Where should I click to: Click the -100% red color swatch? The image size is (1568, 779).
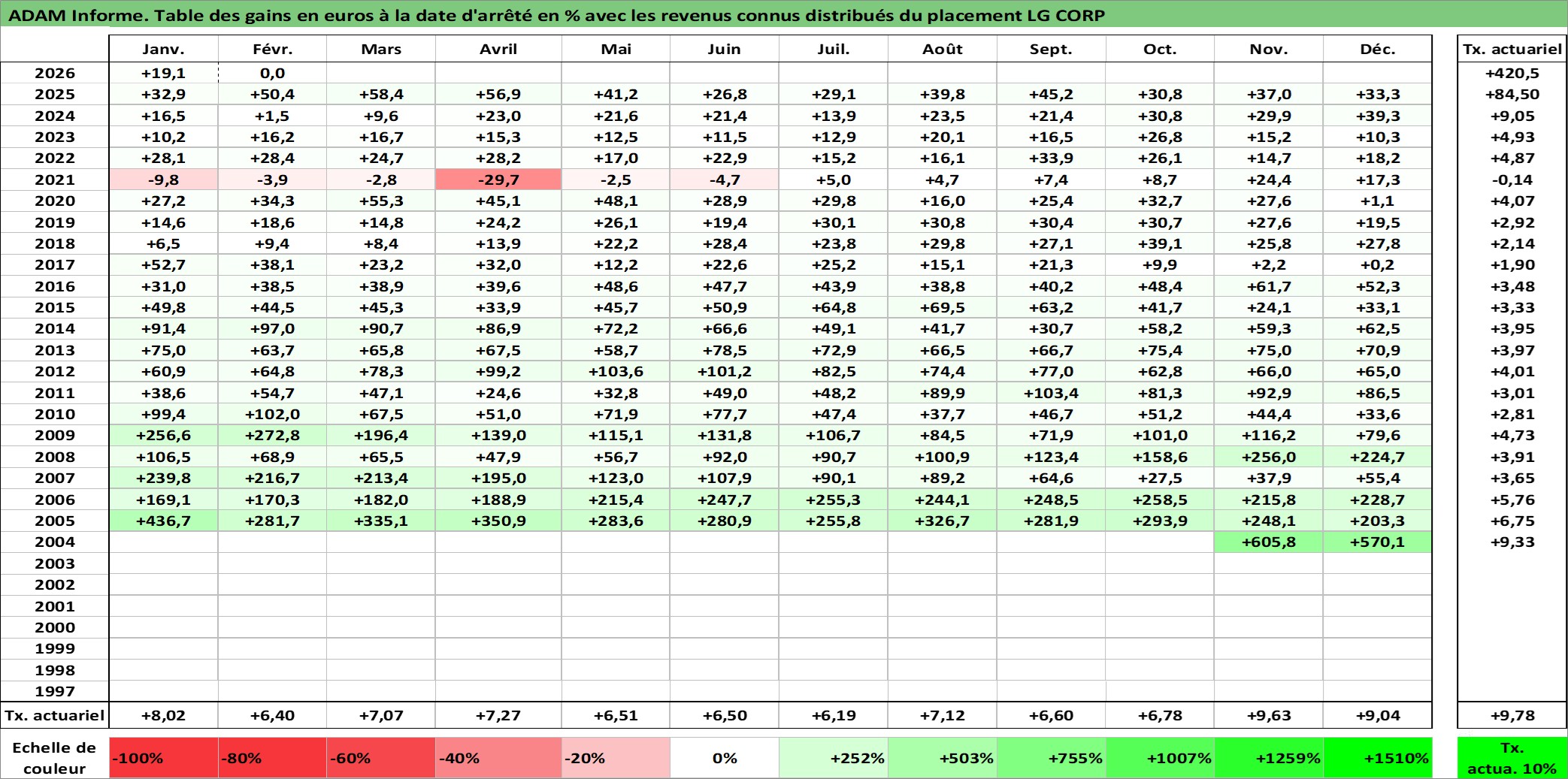pos(163,758)
